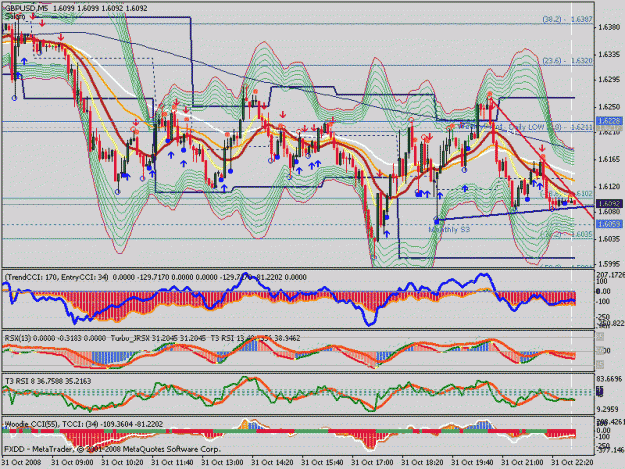This screenshot has height=469, width=625.
Task: Click the 31 Oct 22:20 time label
Action: click(572, 463)
